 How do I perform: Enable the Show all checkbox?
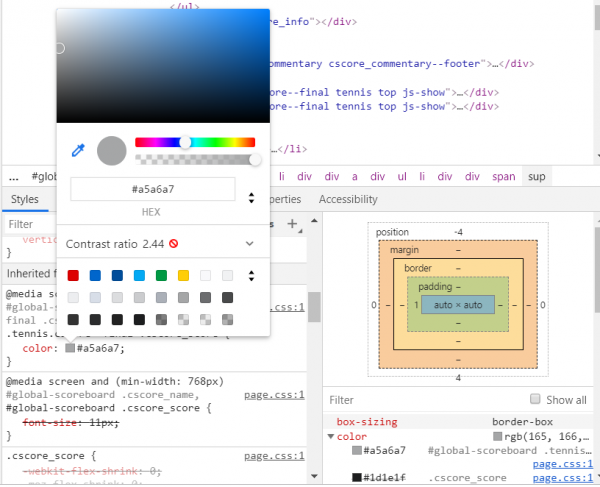(535, 399)
